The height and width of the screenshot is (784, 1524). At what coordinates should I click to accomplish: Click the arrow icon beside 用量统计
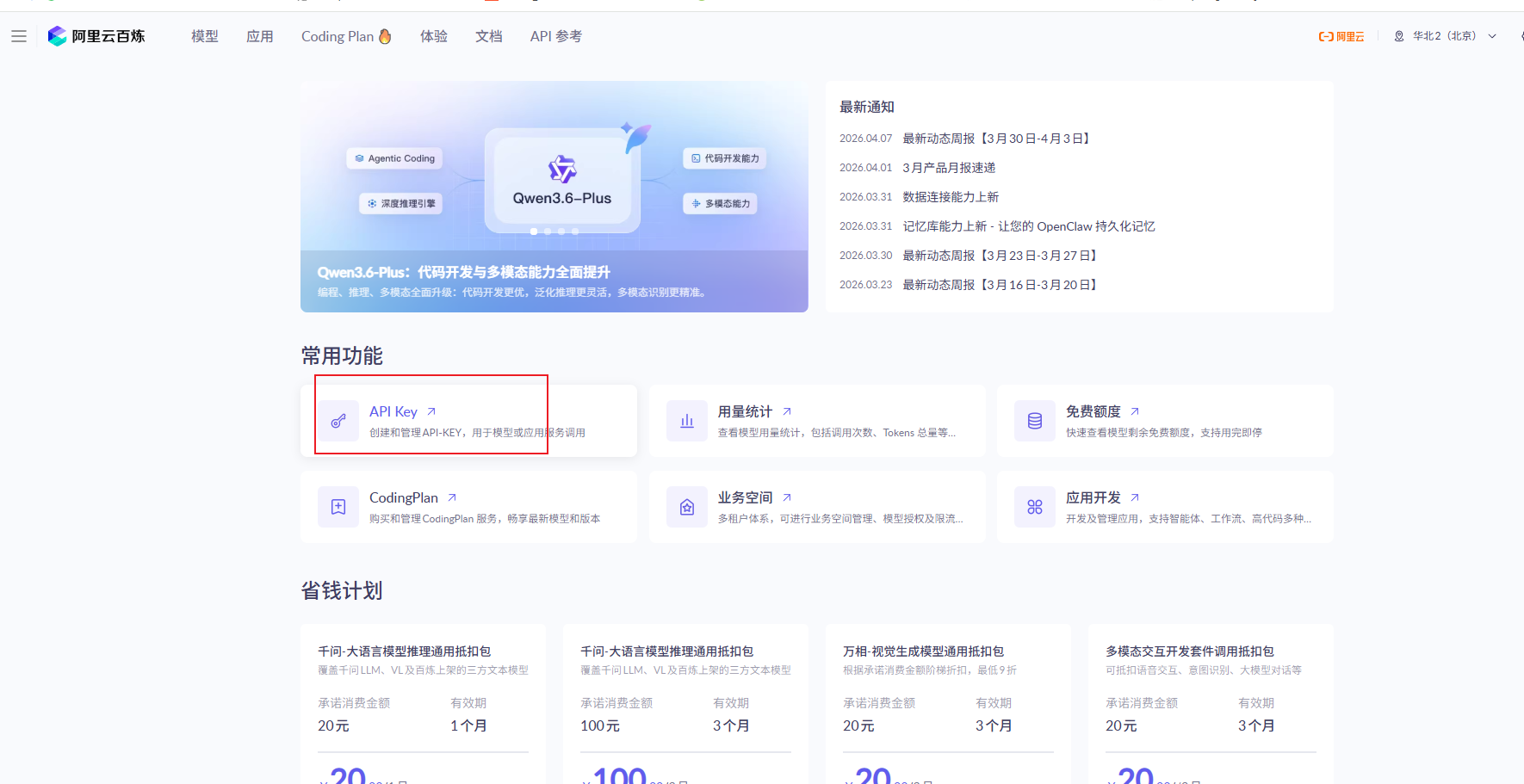pos(787,411)
